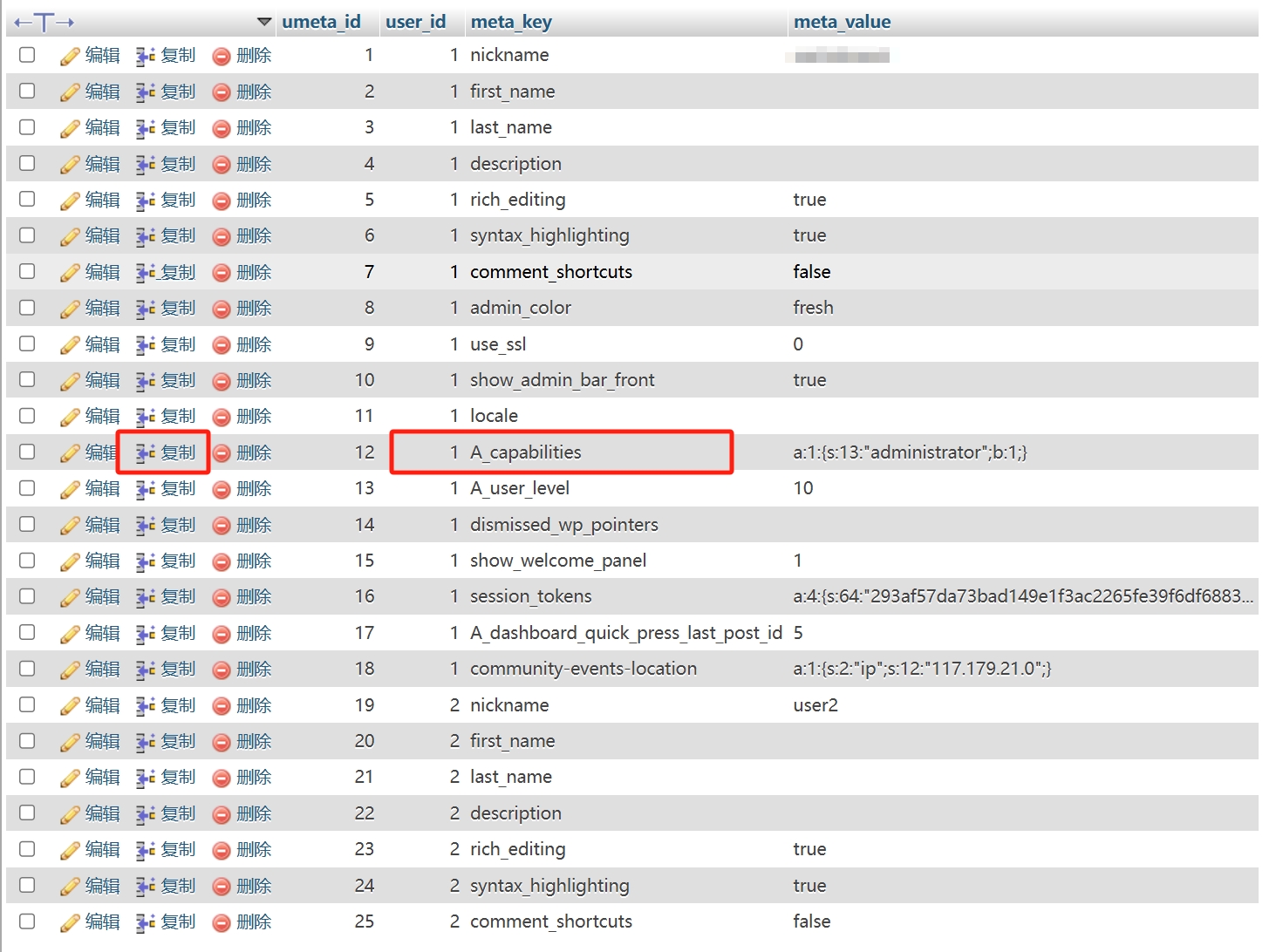Click the delete icon for A_user_level row
Image resolution: width=1283 pixels, height=952 pixels.
click(222, 490)
